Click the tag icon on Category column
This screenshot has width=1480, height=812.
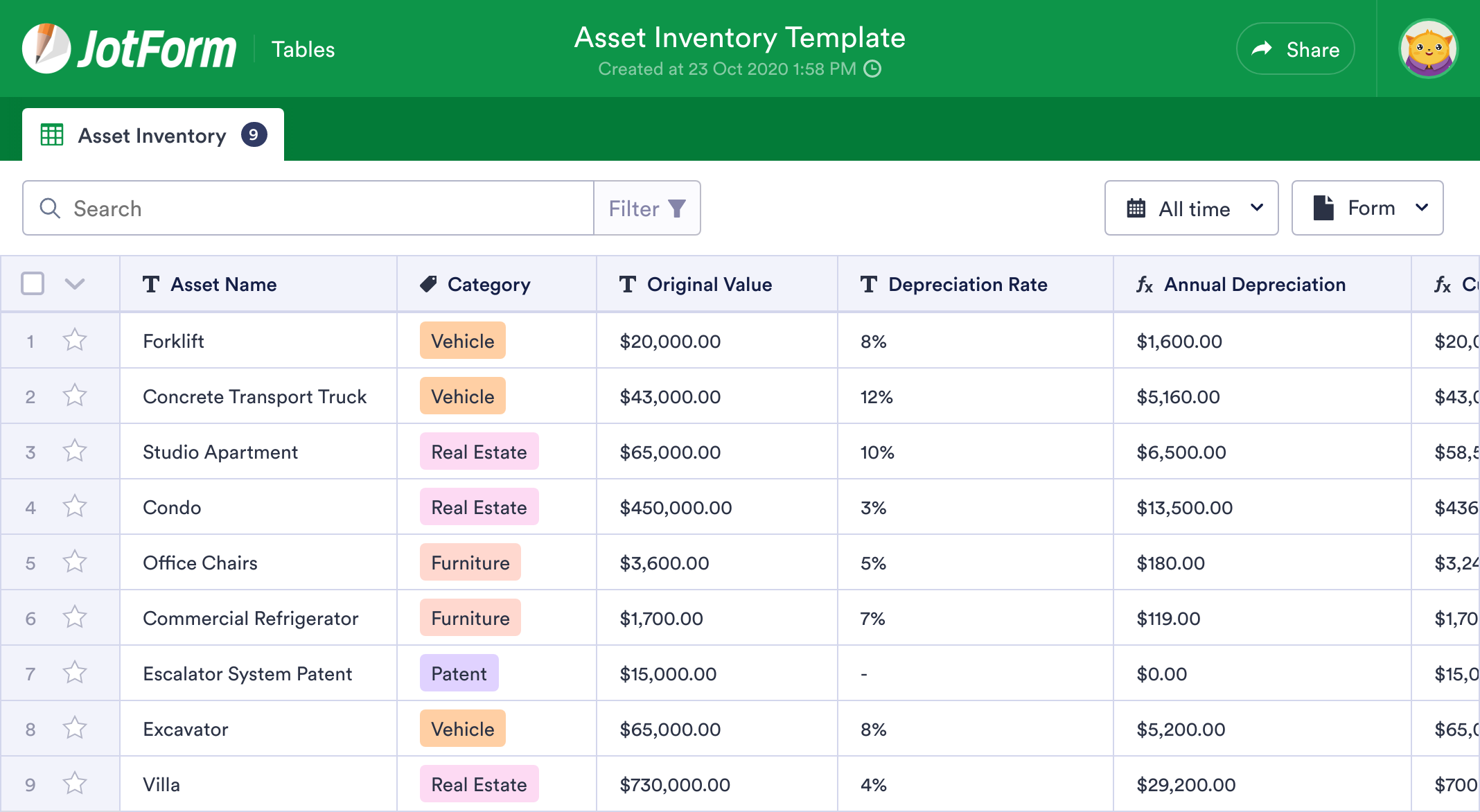tap(428, 284)
